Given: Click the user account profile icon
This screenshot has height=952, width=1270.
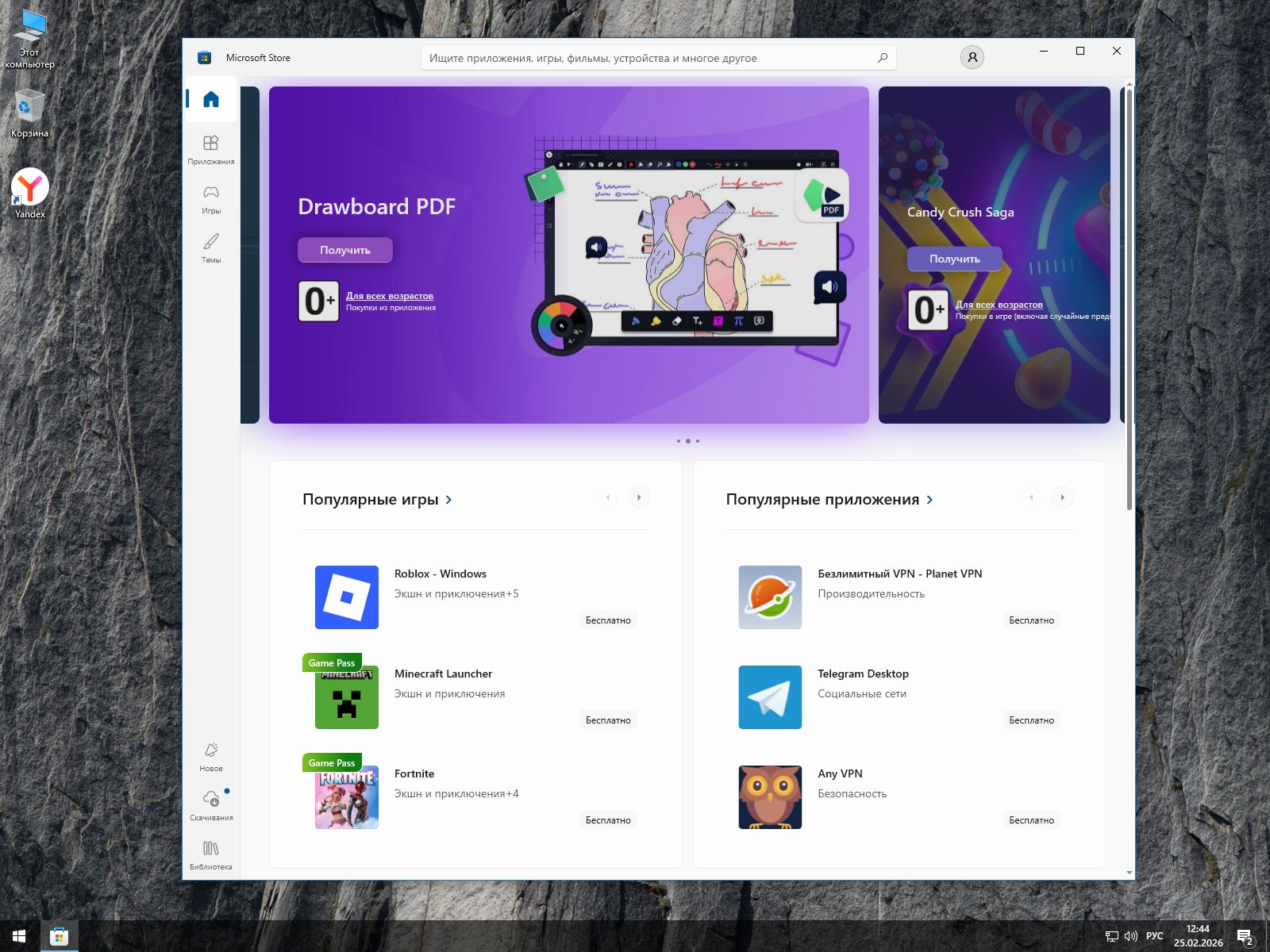Looking at the screenshot, I should [972, 57].
